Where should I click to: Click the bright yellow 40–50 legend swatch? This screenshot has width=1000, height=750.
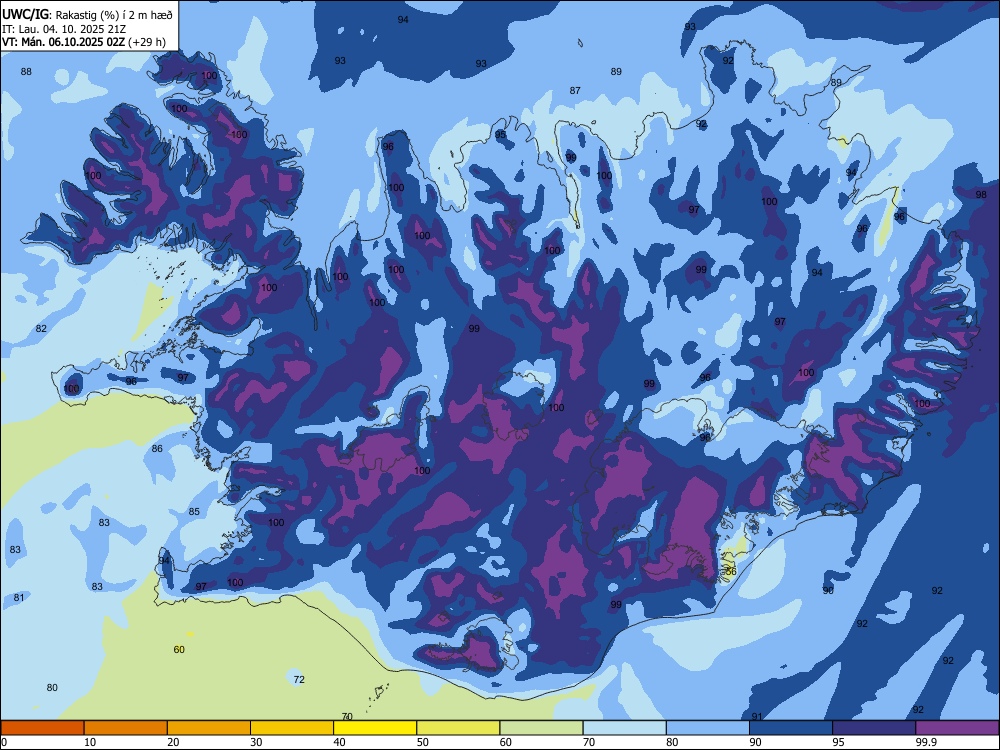pos(375,728)
